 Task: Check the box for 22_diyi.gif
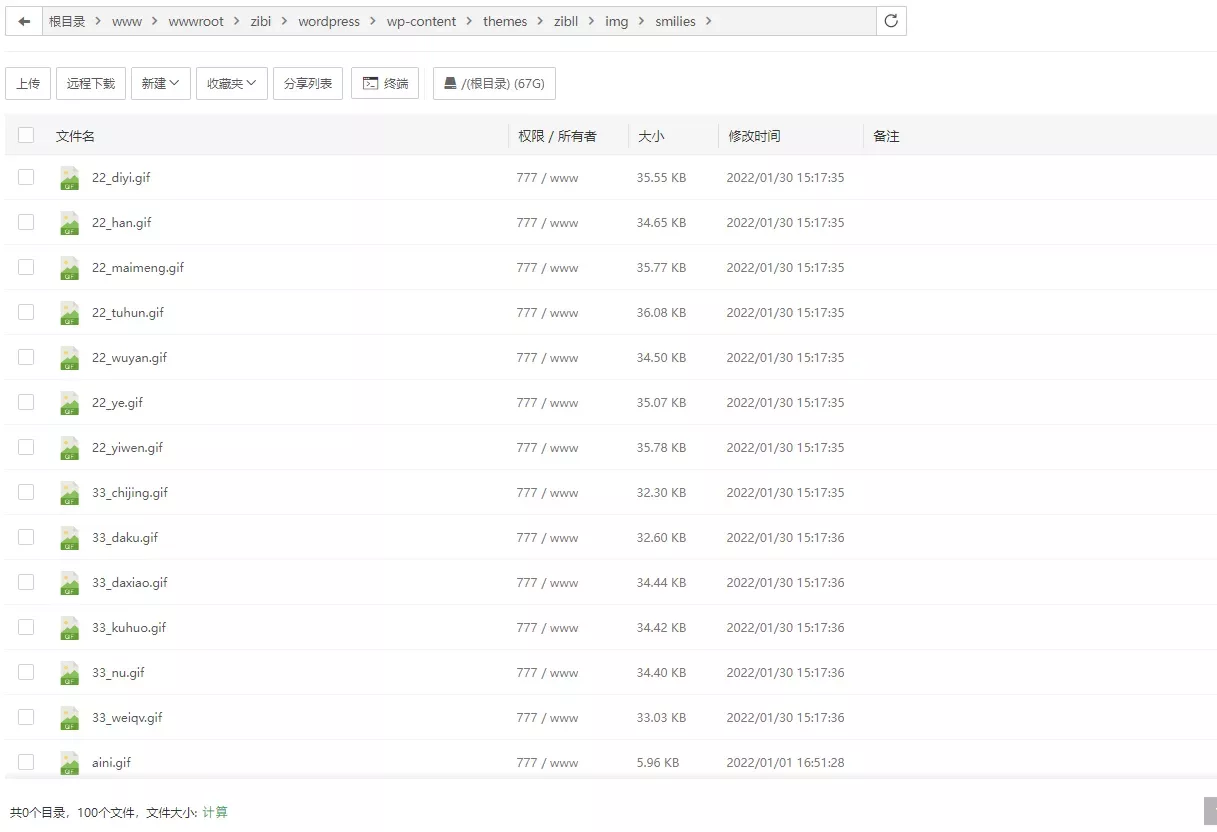tap(26, 177)
